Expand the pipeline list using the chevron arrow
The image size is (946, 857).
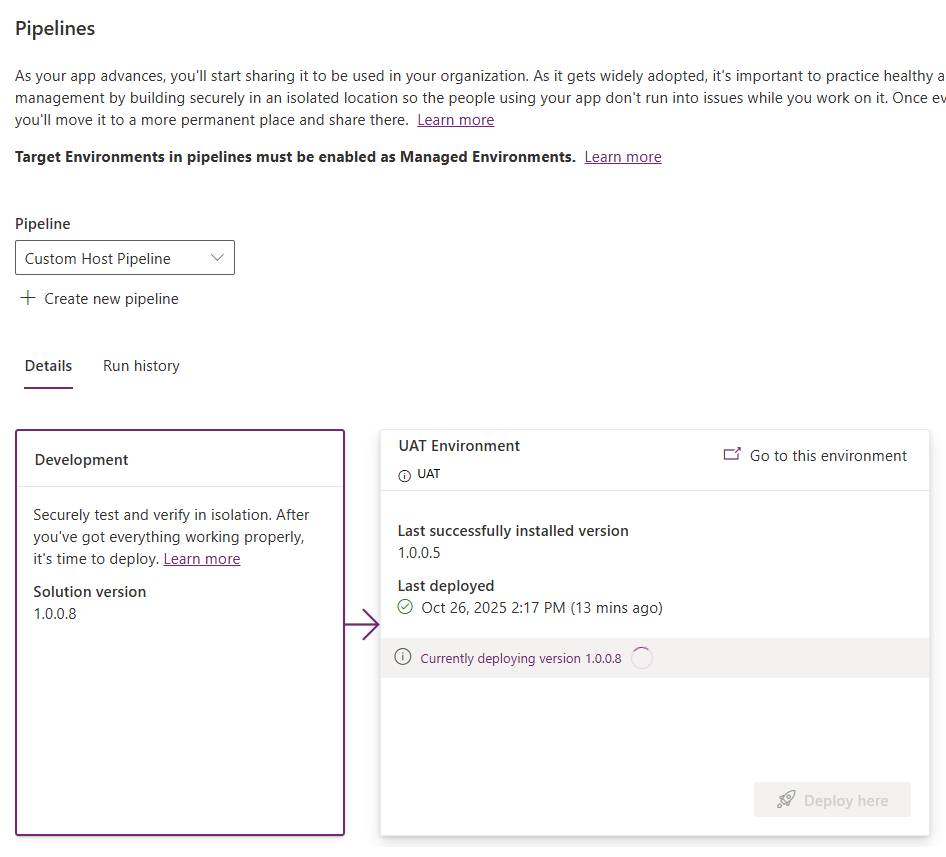point(218,258)
